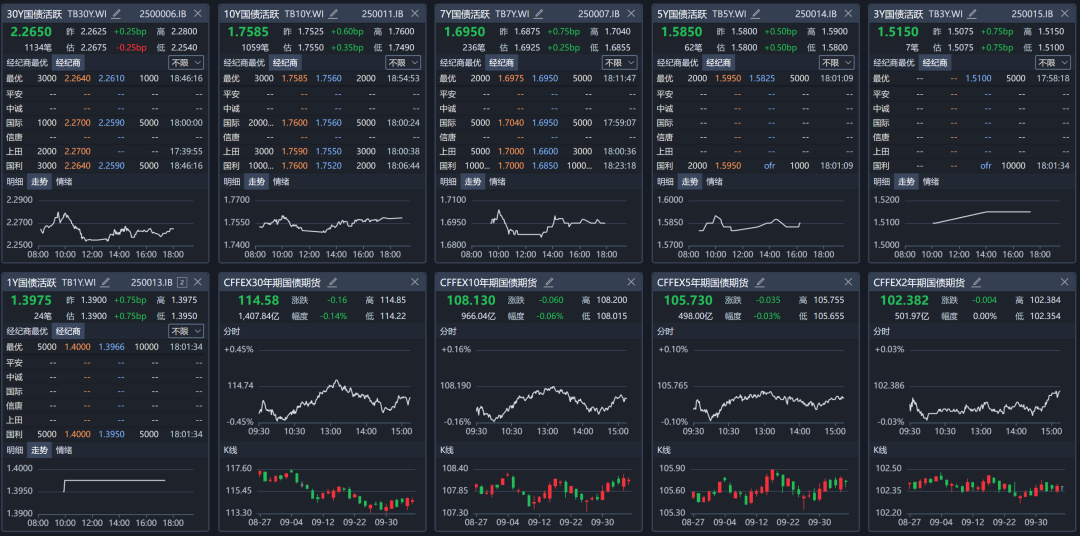The height and width of the screenshot is (536, 1080).
Task: Click the 250015.IB code in 3Y国债活跃 header
Action: click(1032, 14)
